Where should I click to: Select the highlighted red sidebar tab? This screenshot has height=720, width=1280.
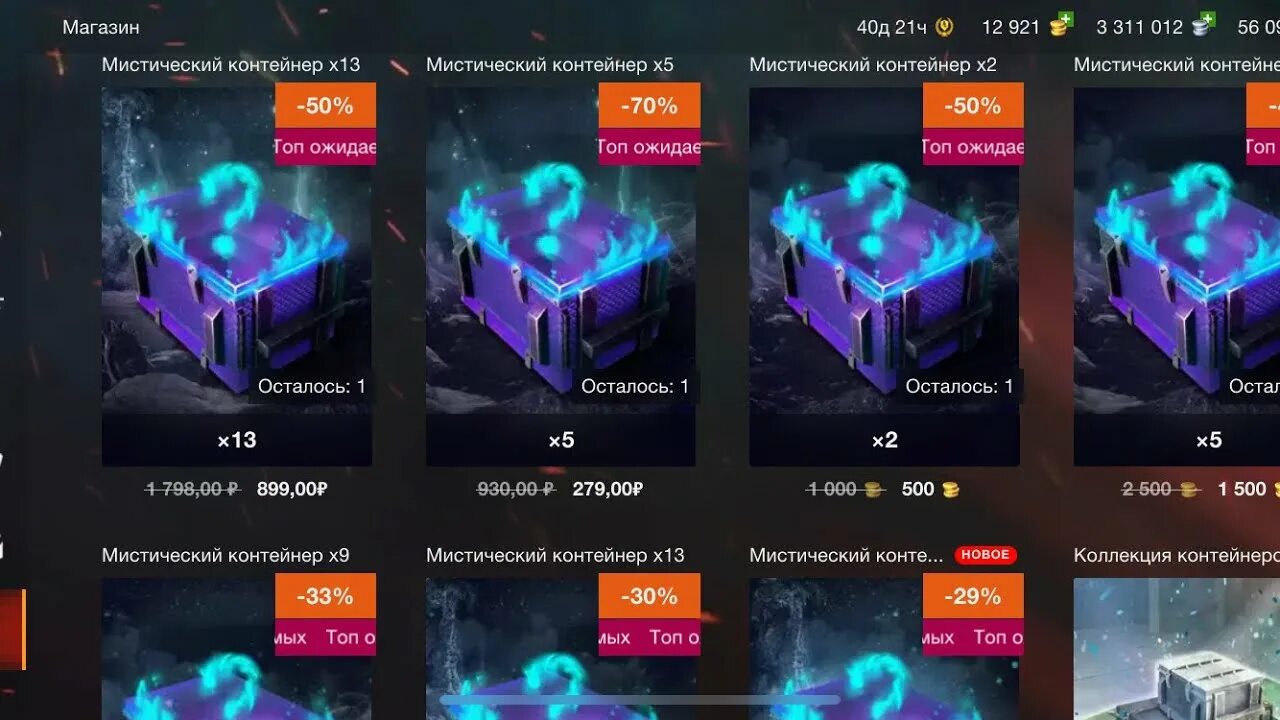click(x=12, y=629)
